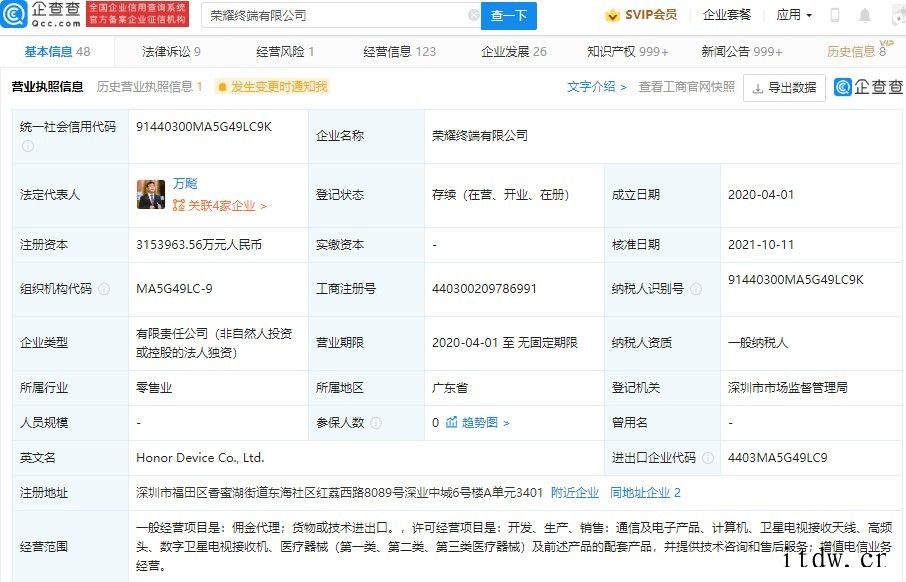The width and height of the screenshot is (906, 582).
Task: Open 同地址企业 2 link
Action: point(645,493)
